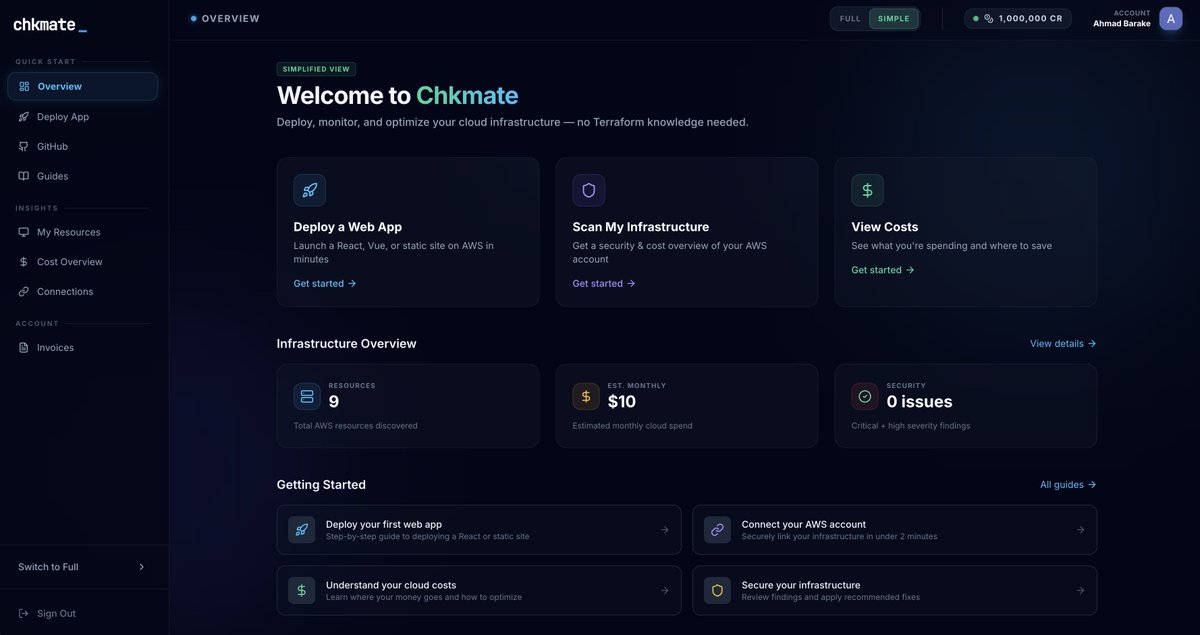Image resolution: width=1200 pixels, height=635 pixels.
Task: Select the SIMPLE view mode toggle
Action: coord(894,18)
